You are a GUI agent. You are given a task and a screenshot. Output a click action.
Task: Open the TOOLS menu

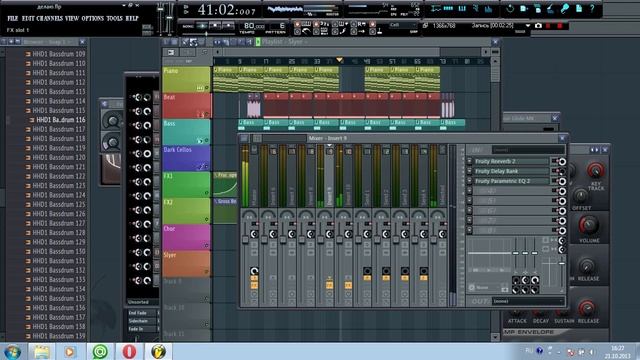point(114,18)
